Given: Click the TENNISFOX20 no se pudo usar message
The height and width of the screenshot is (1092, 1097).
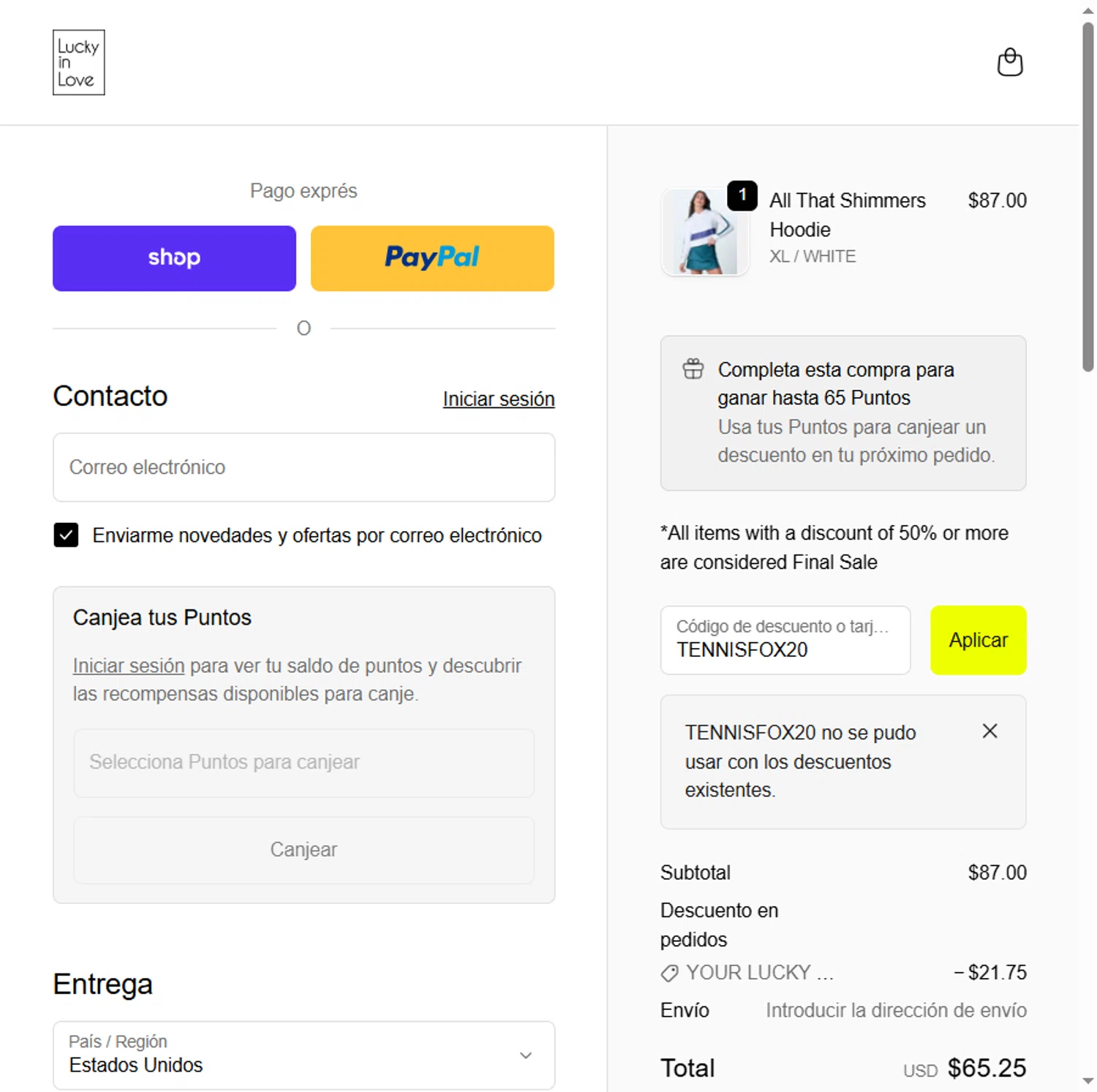Looking at the screenshot, I should [800, 761].
